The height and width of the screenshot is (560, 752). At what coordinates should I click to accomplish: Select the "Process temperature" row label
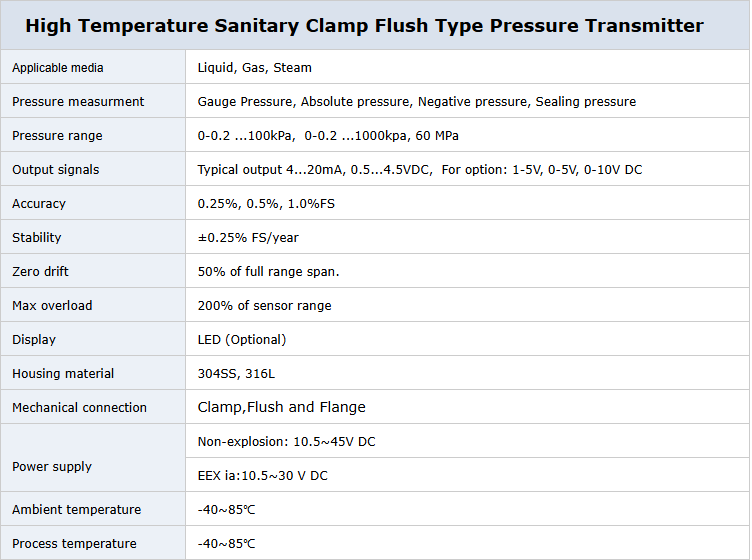[74, 544]
